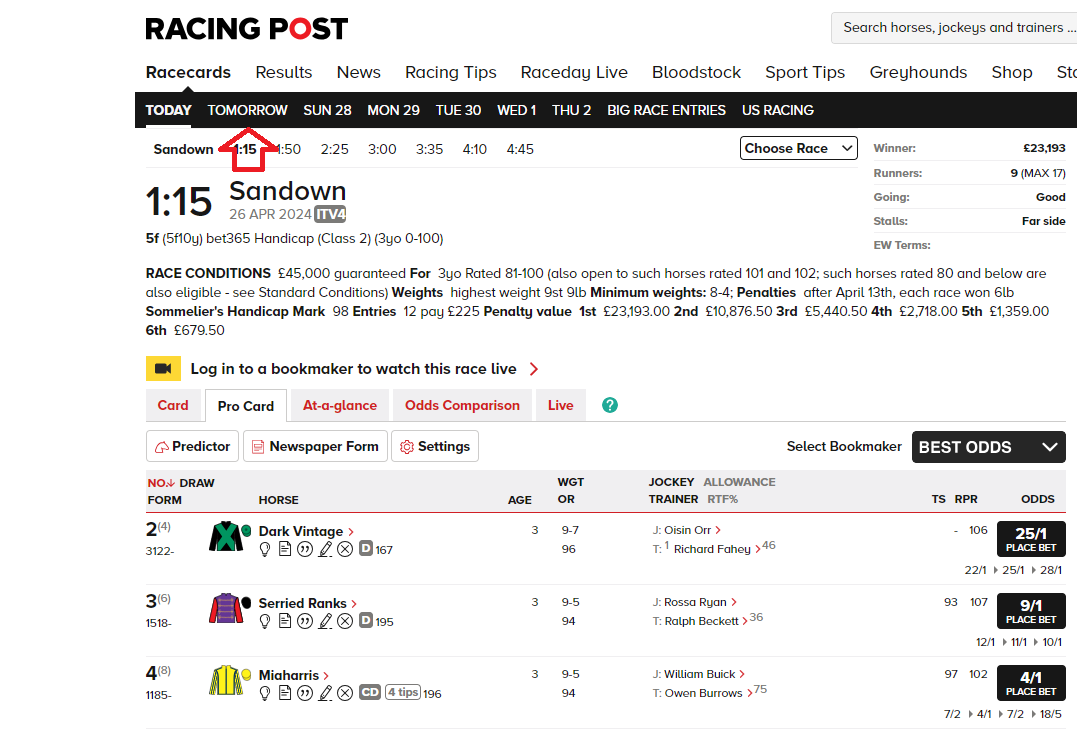This screenshot has width=1083, height=733.
Task: Open the Odds Comparison tab
Action: click(x=462, y=405)
